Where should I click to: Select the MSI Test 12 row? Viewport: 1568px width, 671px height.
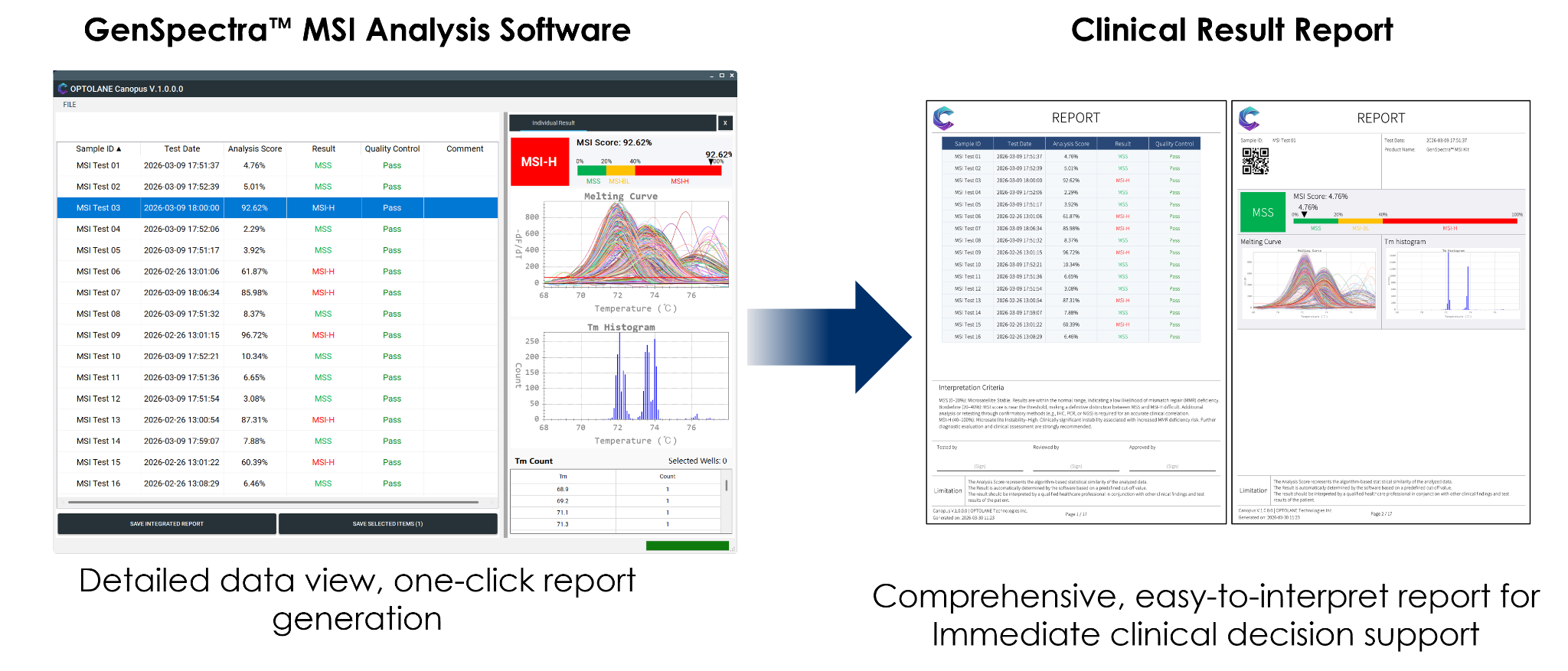tap(278, 399)
